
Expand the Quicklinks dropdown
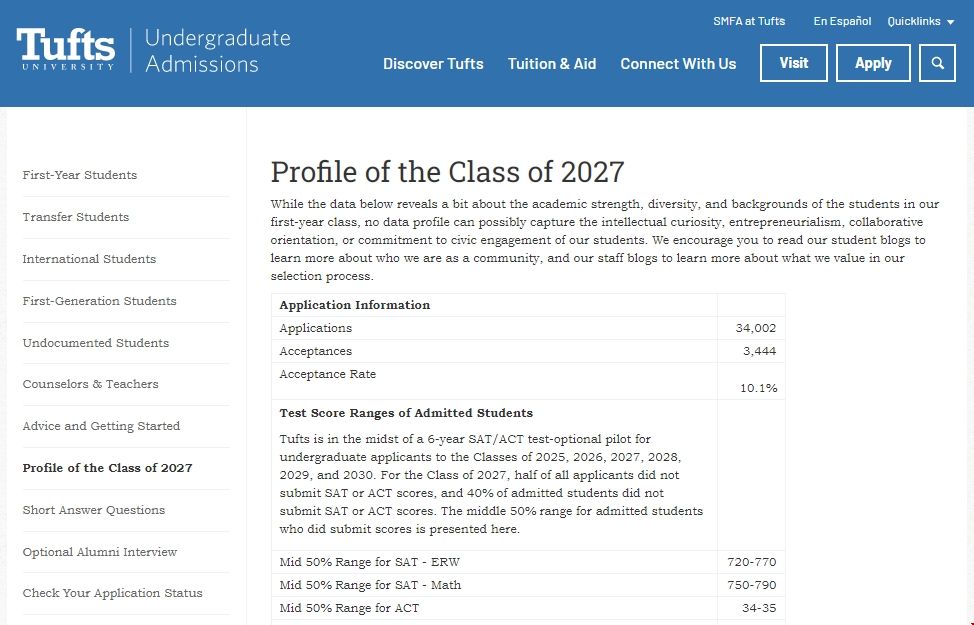[x=920, y=21]
